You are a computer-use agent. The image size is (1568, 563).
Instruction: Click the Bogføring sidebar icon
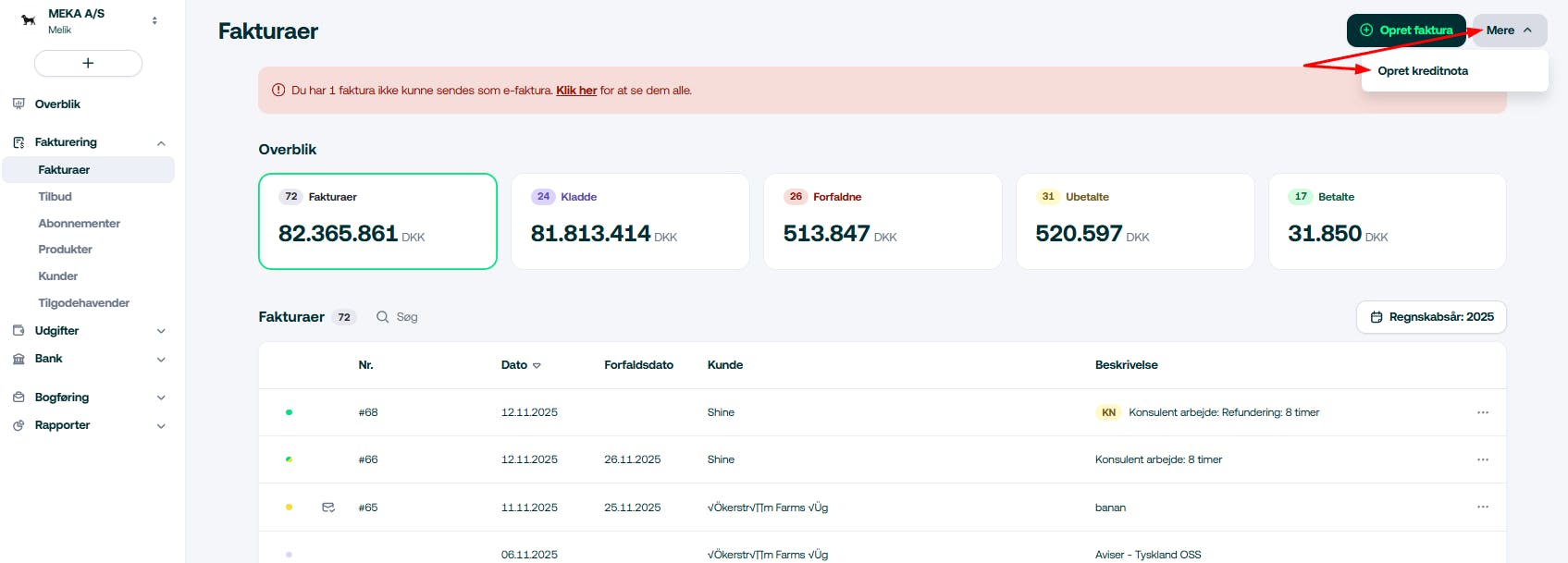click(19, 398)
